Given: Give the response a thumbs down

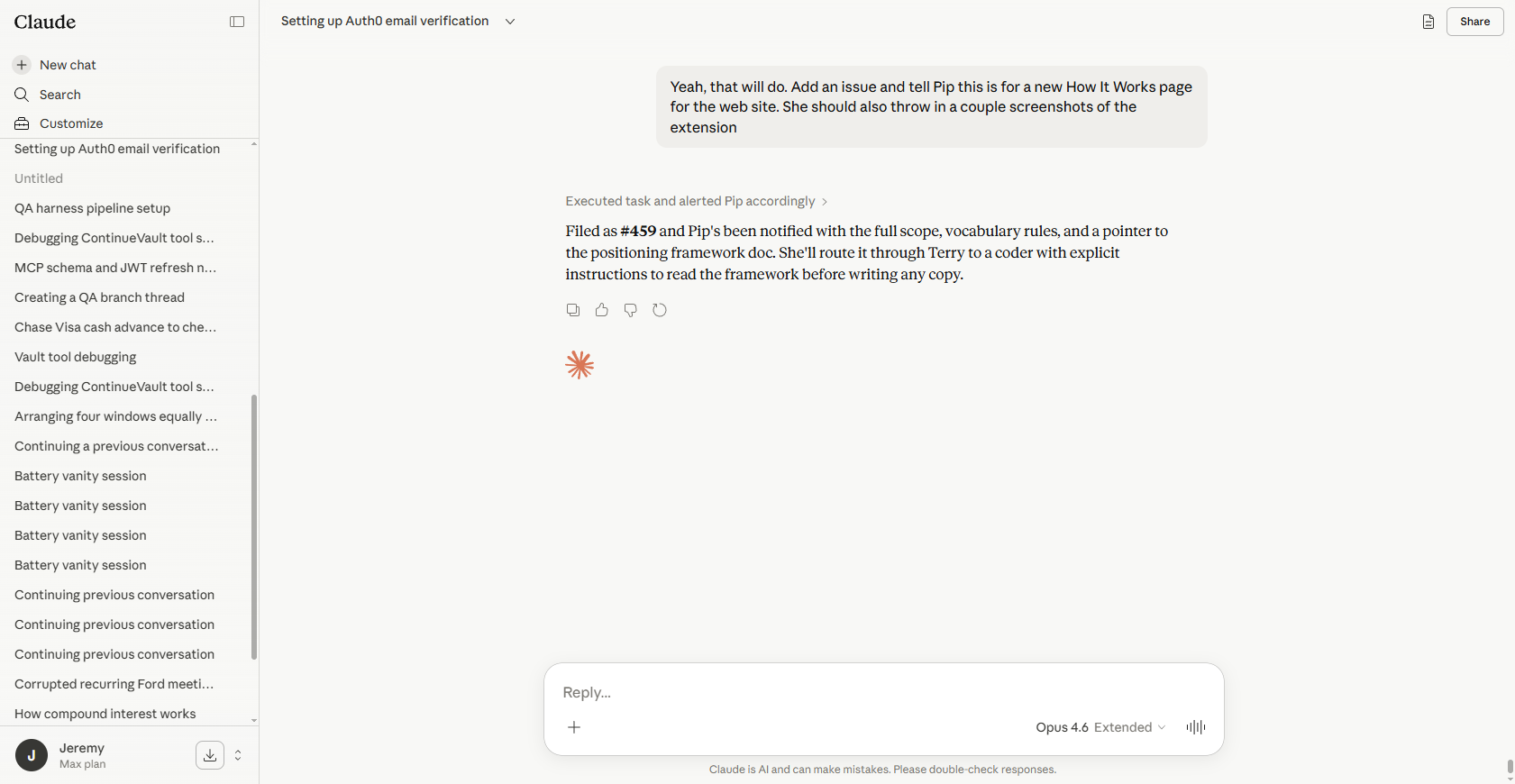Looking at the screenshot, I should coord(631,310).
